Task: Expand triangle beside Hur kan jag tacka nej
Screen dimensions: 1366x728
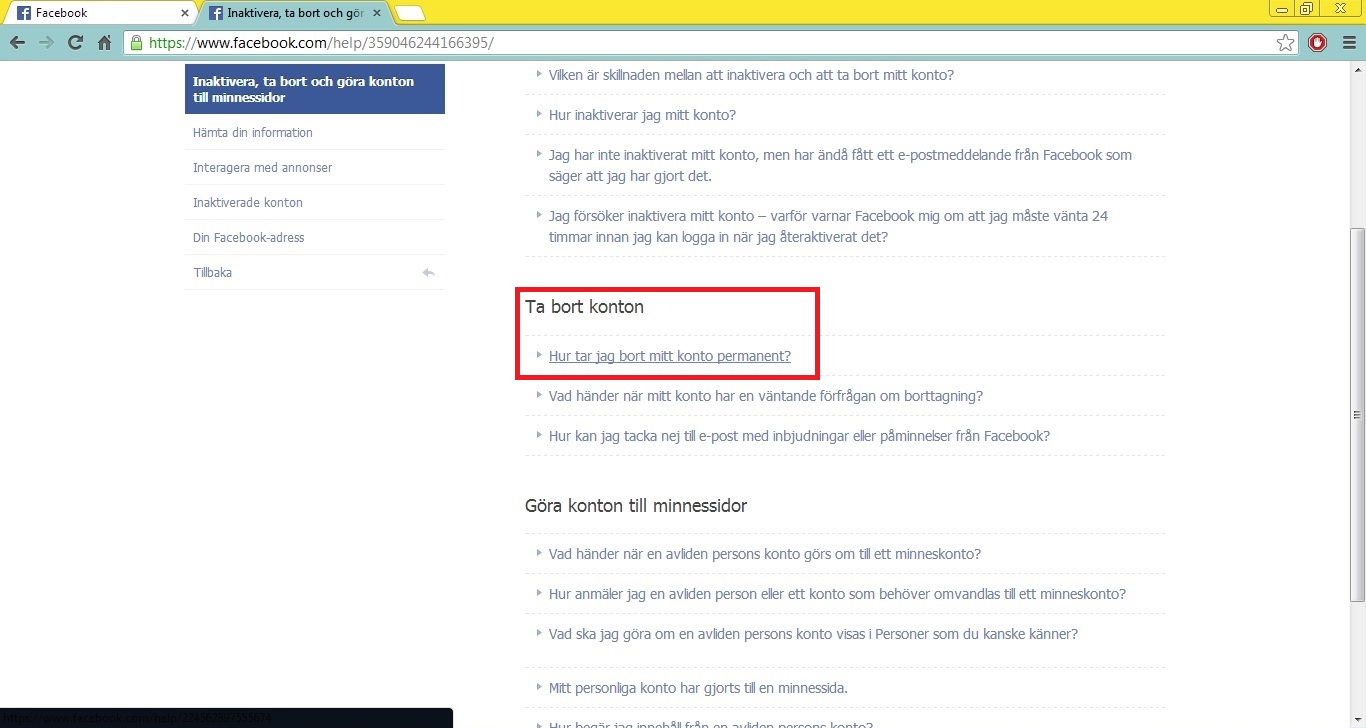Action: pyautogui.click(x=539, y=435)
